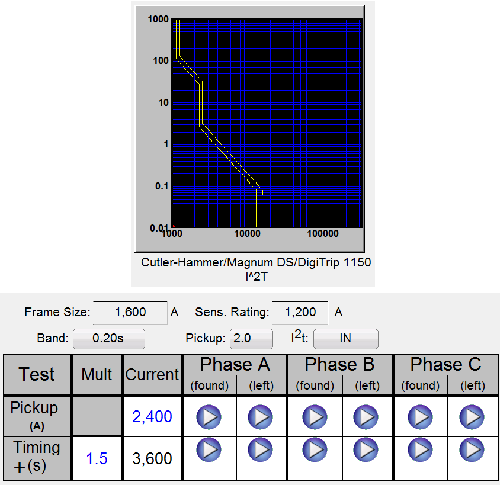Run Pickup test Phase C found
Image resolution: width=500 pixels, height=485 pixels.
click(x=420, y=417)
